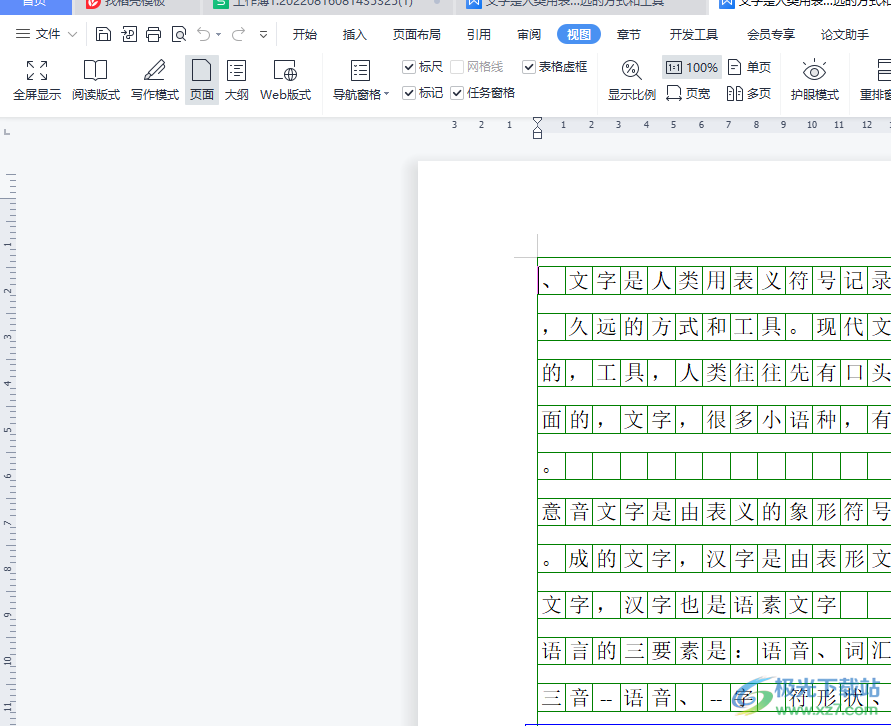Viewport: 891px width, 726px height.
Task: Set zoom to 100% button
Action: point(692,68)
